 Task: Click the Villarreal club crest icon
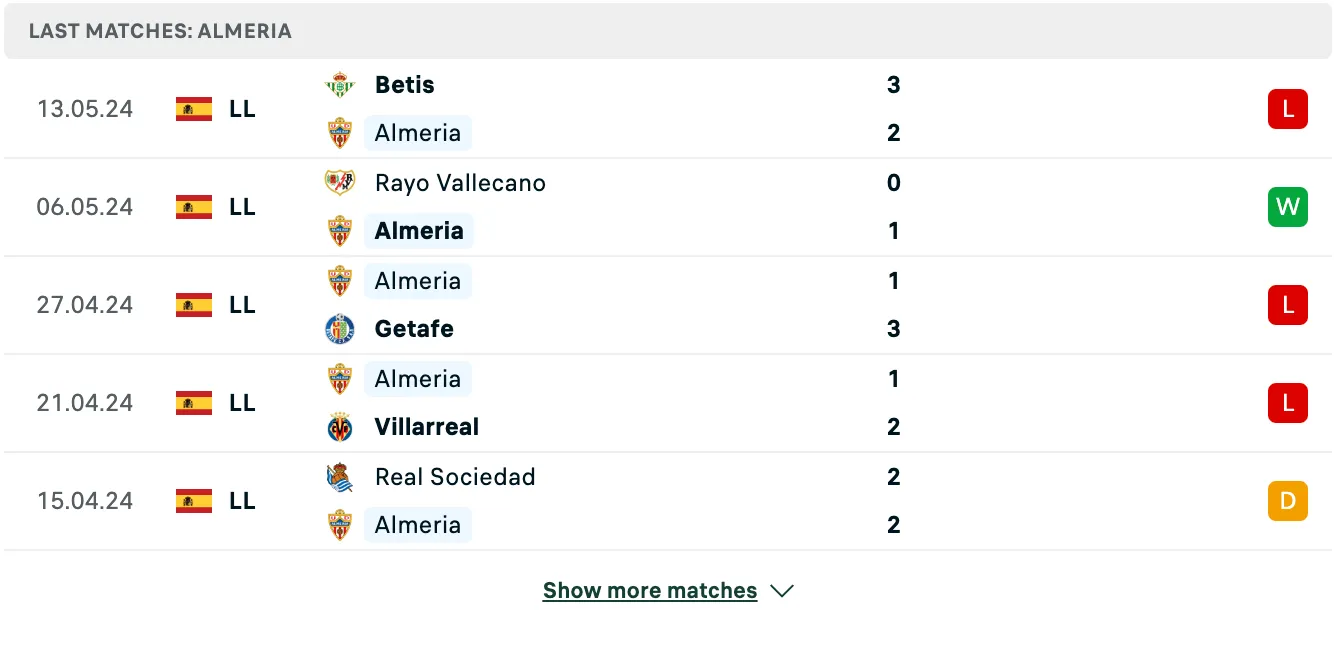pos(340,427)
